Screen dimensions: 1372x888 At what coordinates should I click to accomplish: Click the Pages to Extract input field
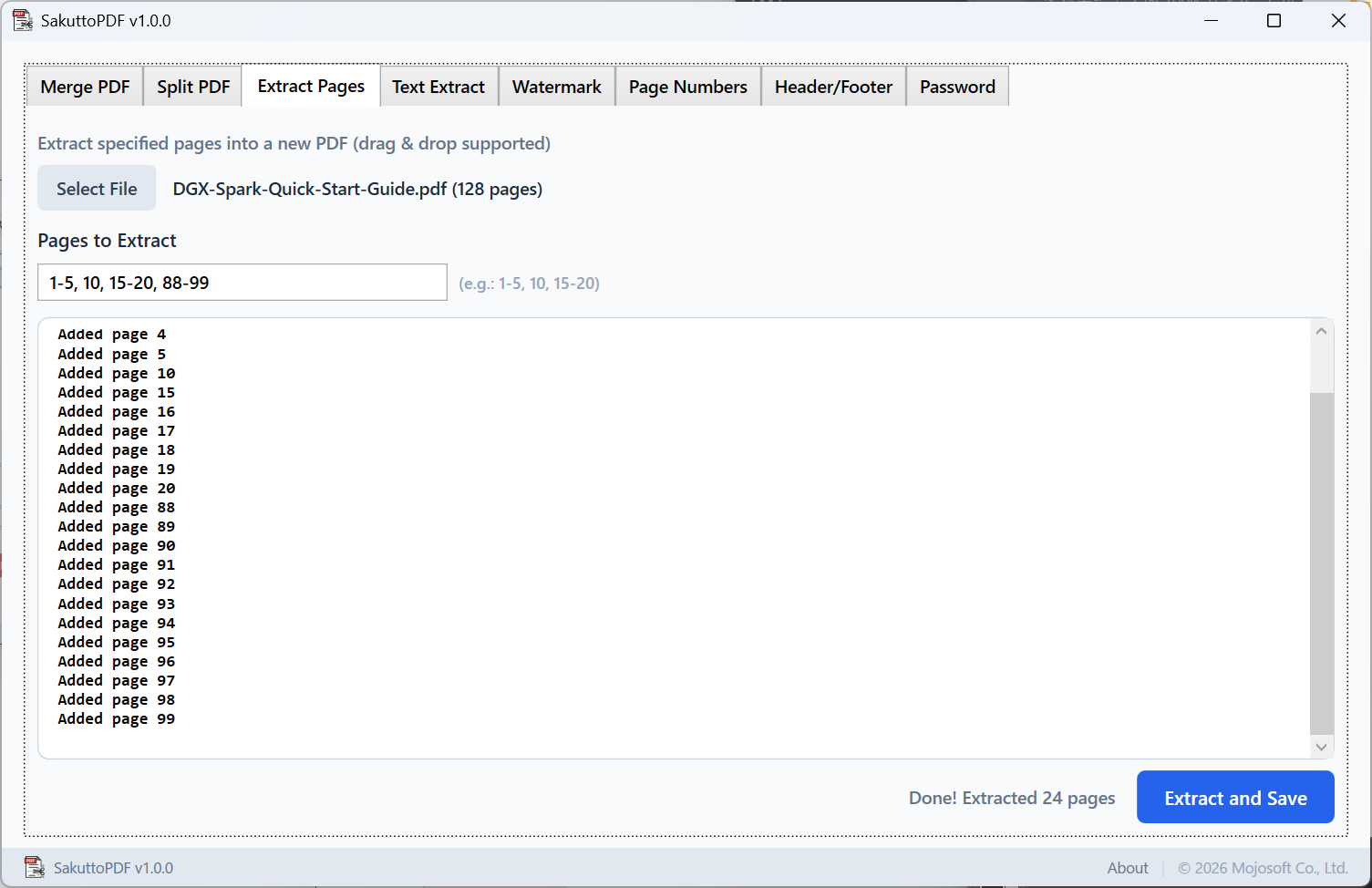click(242, 282)
